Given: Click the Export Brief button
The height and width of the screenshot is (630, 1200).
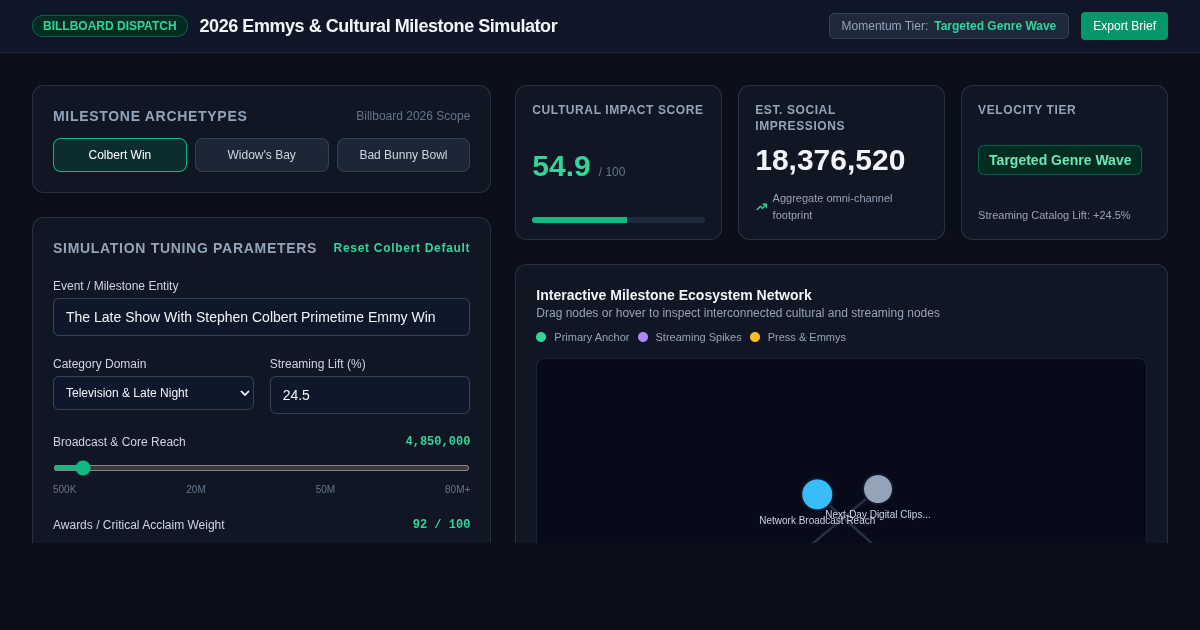Looking at the screenshot, I should coord(1124,26).
